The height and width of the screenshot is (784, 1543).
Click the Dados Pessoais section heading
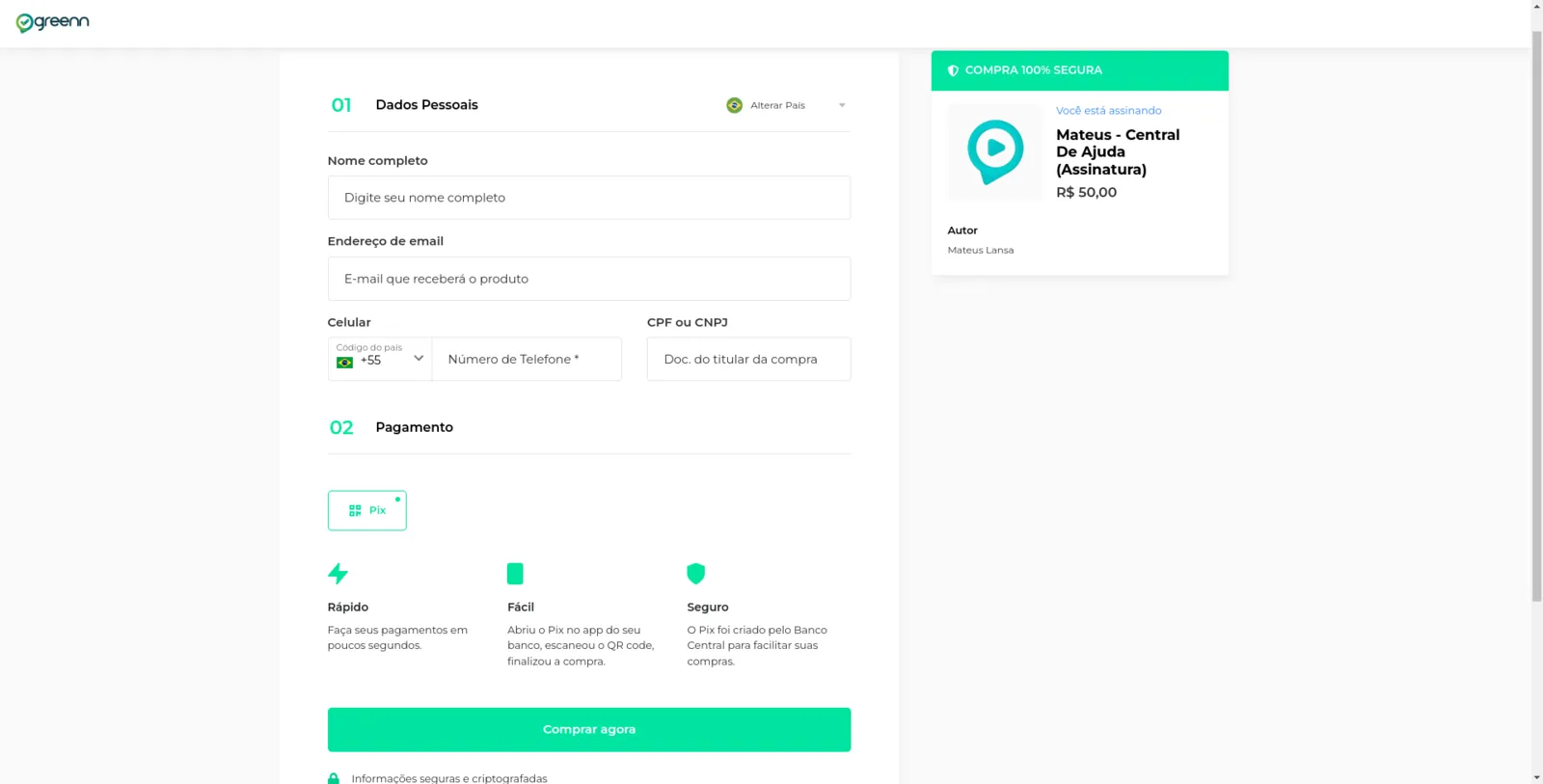coord(426,105)
